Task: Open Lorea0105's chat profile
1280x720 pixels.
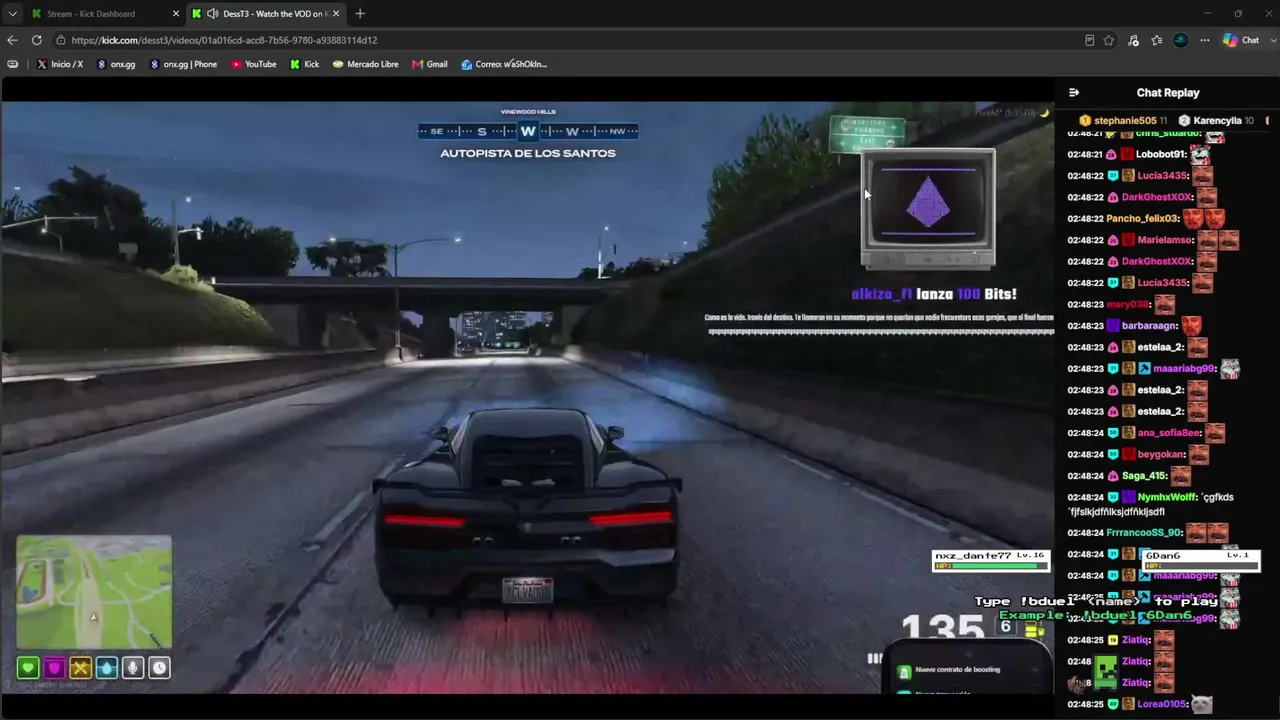Action: point(1162,704)
